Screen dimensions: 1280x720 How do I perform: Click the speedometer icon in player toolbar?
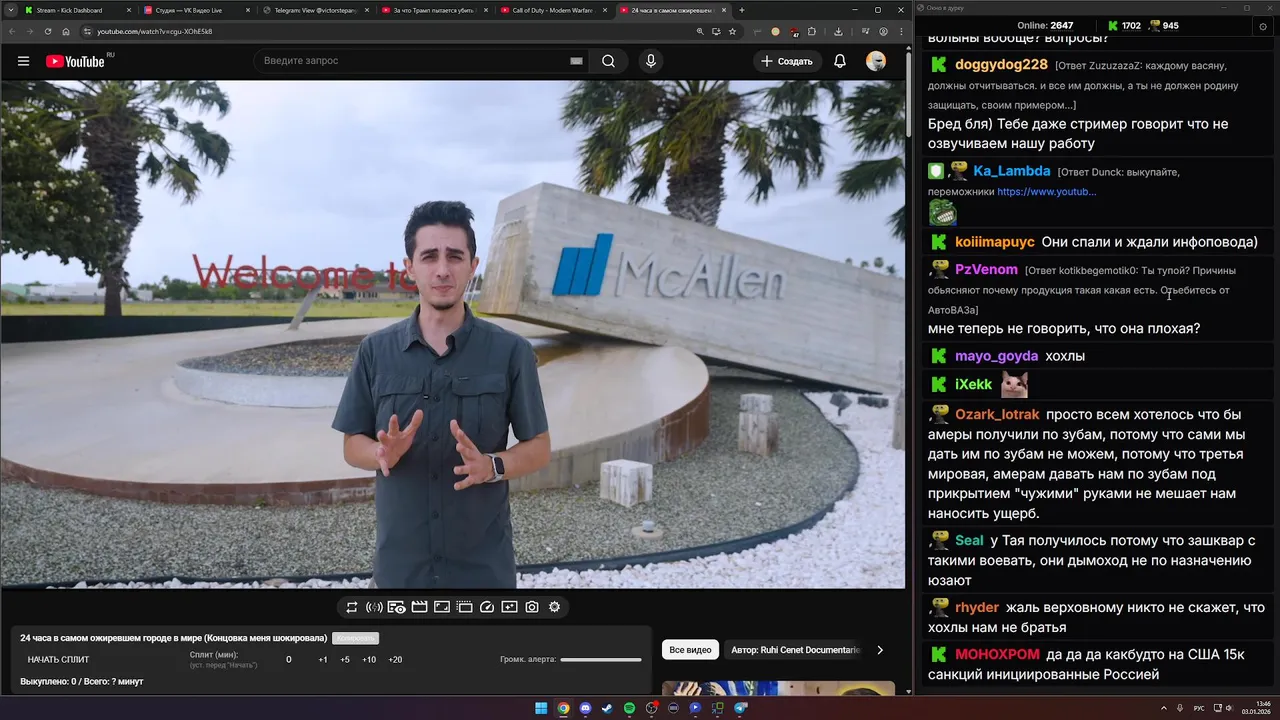(x=487, y=607)
